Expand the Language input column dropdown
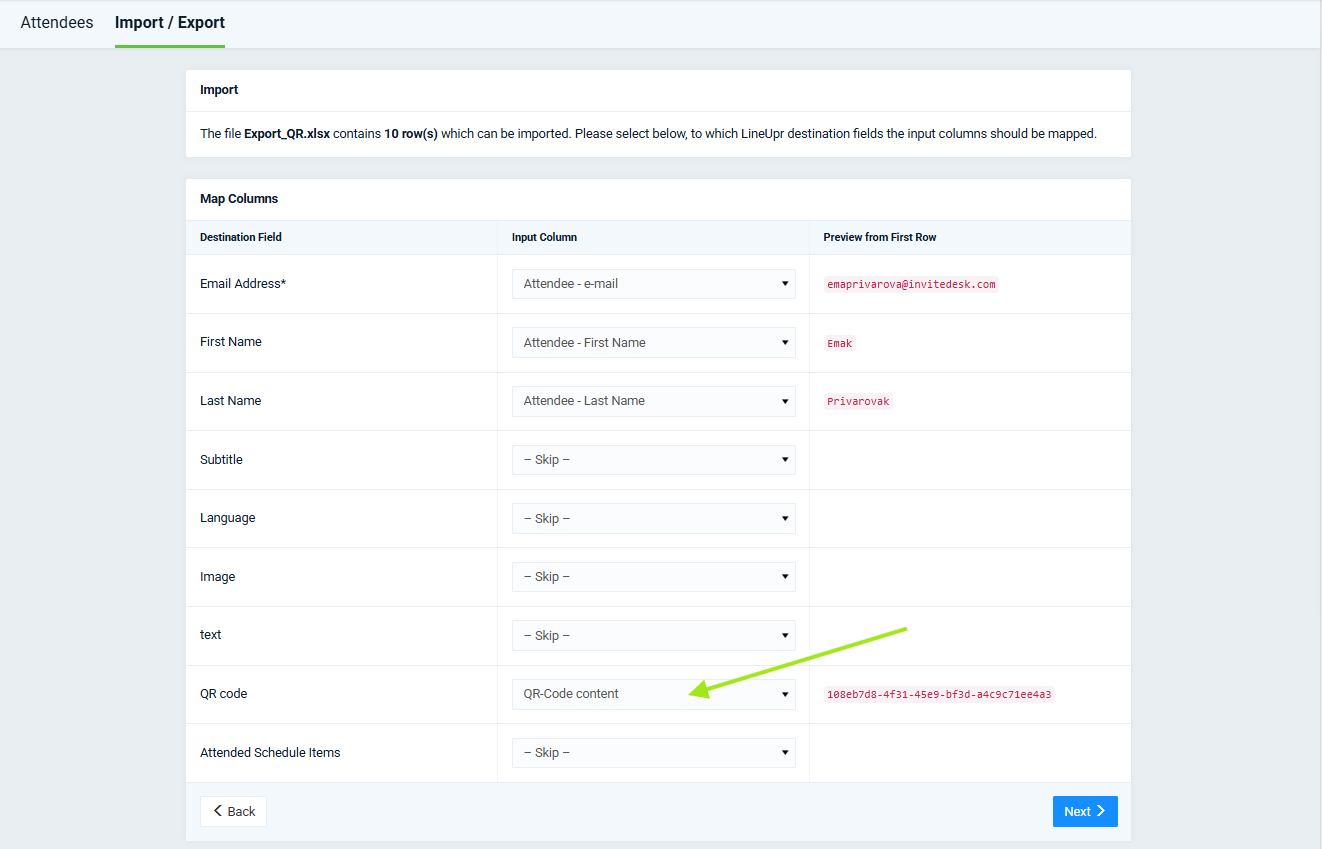 click(654, 518)
